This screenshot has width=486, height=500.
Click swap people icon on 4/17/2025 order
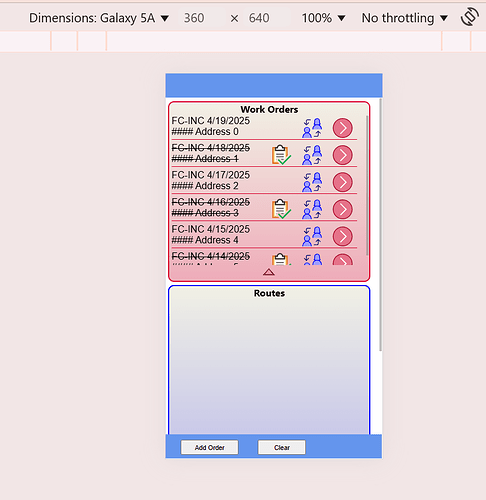click(312, 182)
